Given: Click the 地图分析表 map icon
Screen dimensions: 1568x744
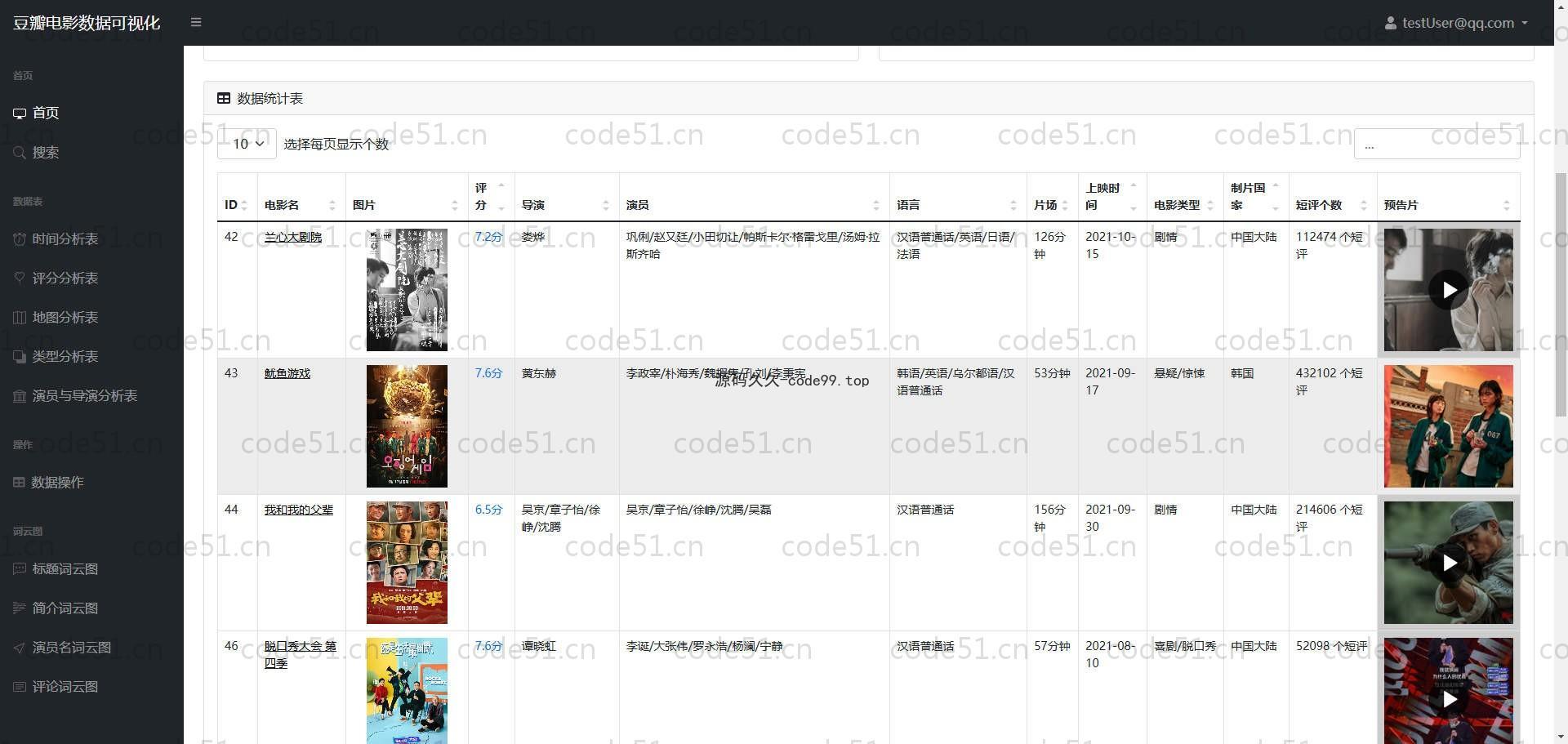Looking at the screenshot, I should coord(20,318).
